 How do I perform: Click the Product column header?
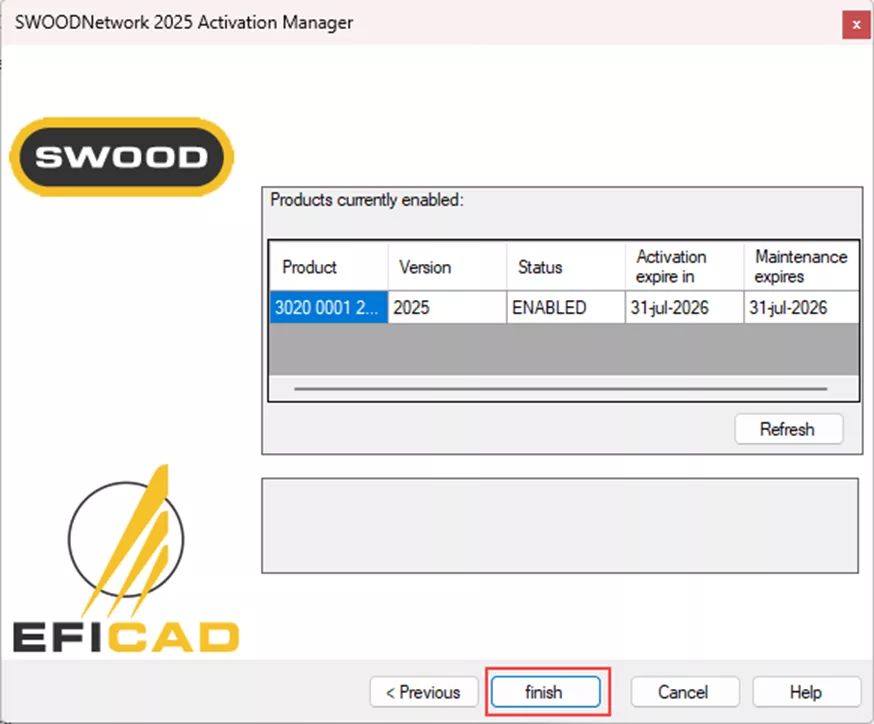click(x=328, y=267)
